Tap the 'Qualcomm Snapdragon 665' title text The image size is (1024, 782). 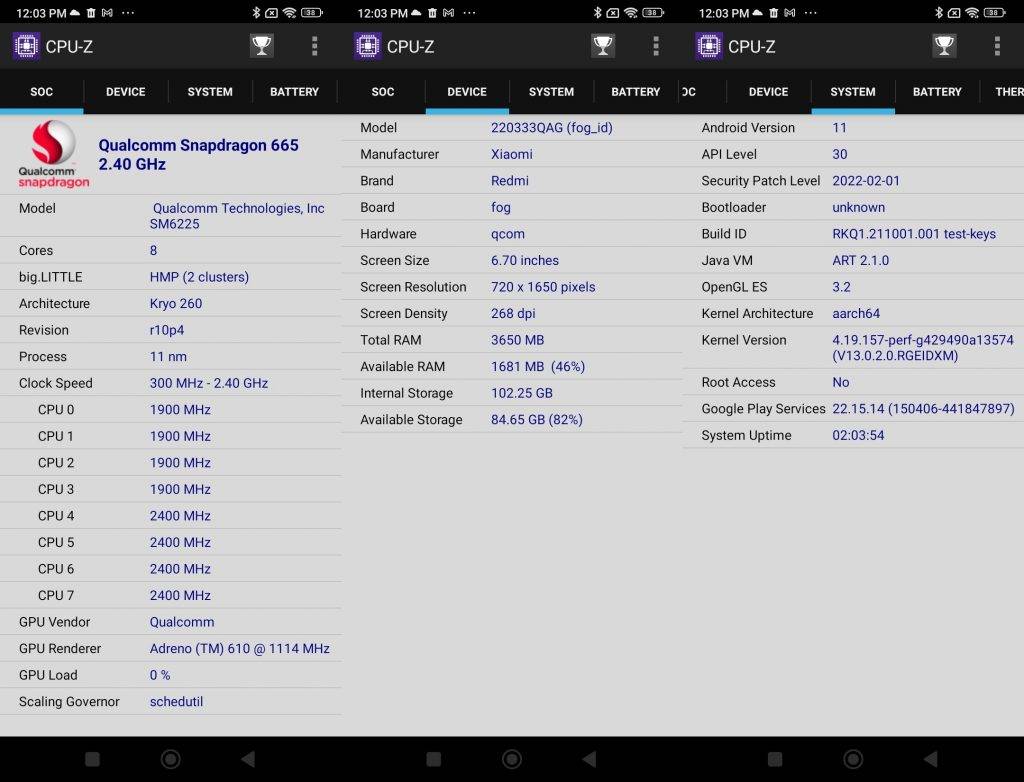click(199, 145)
